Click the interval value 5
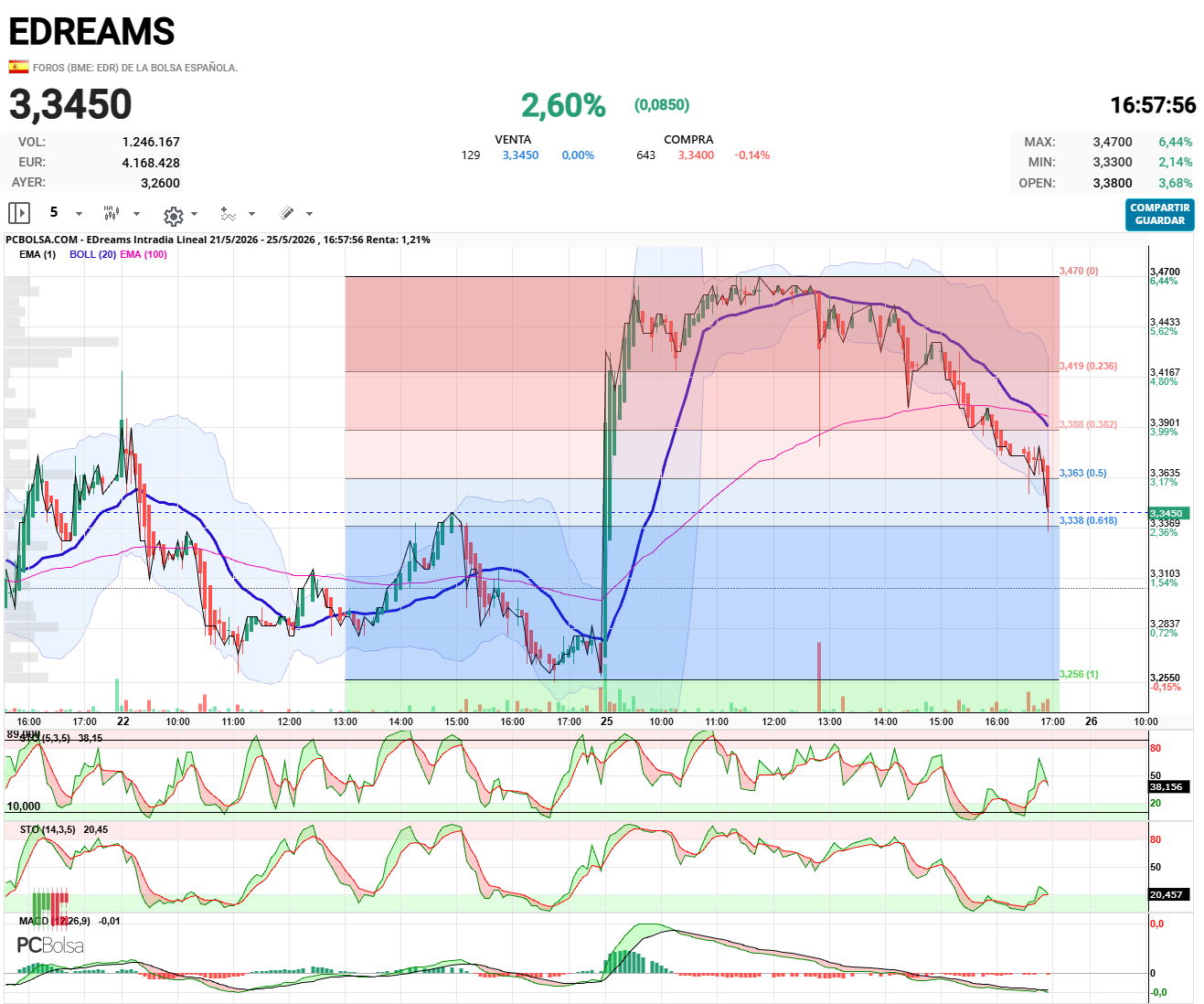The image size is (1204, 1004). (x=54, y=212)
